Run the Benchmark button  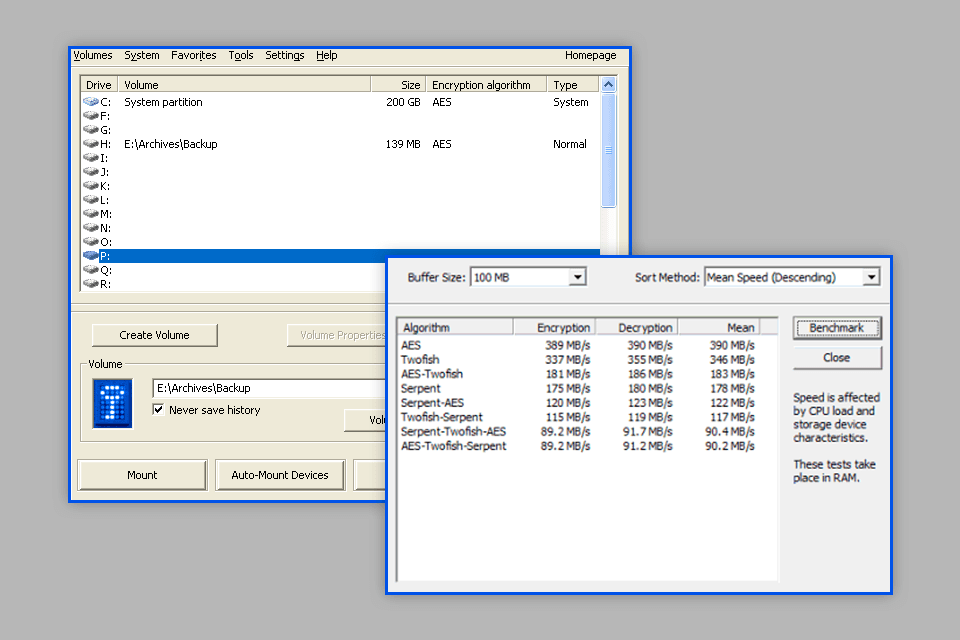coord(837,328)
